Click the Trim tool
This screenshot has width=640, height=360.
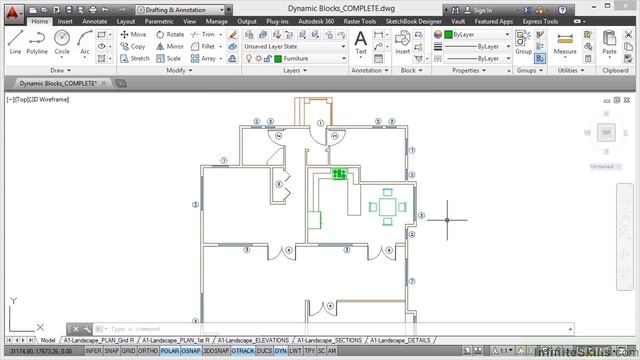(x=203, y=34)
